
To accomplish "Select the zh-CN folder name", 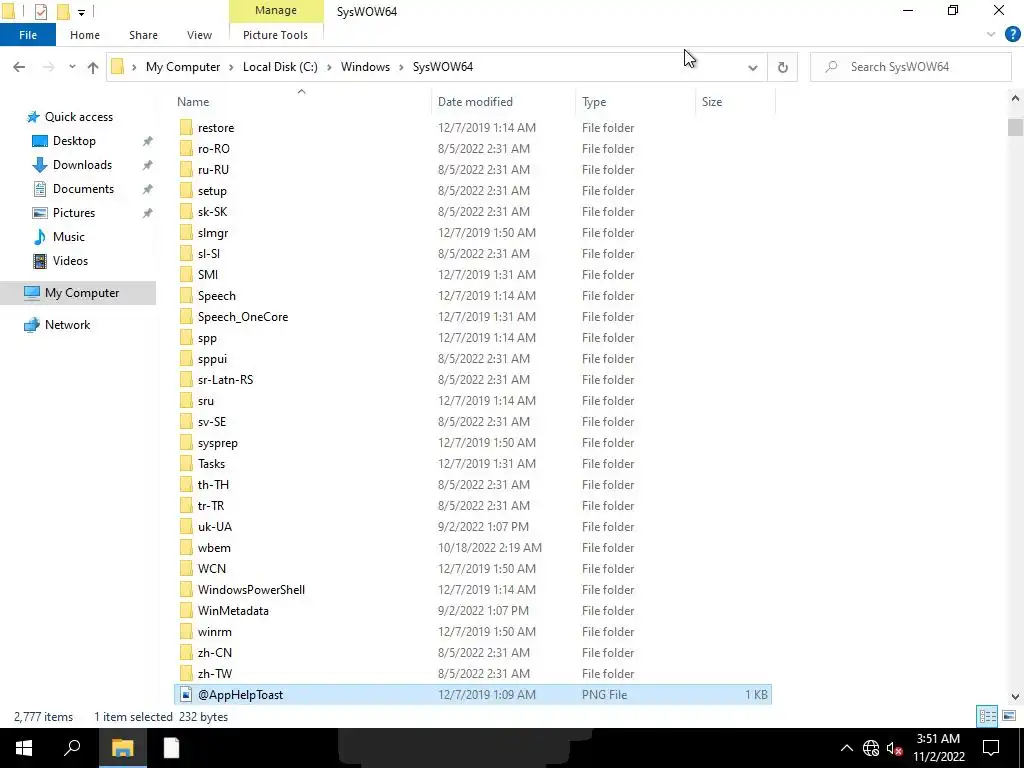I will [215, 652].
